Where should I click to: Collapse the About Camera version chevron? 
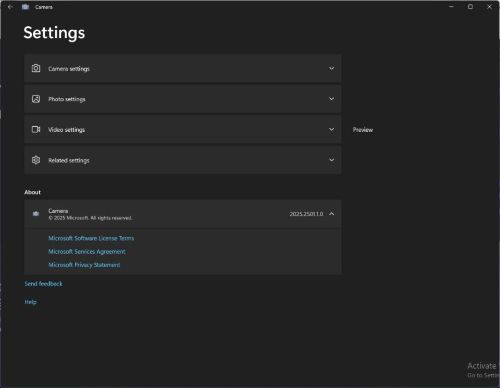click(x=332, y=214)
